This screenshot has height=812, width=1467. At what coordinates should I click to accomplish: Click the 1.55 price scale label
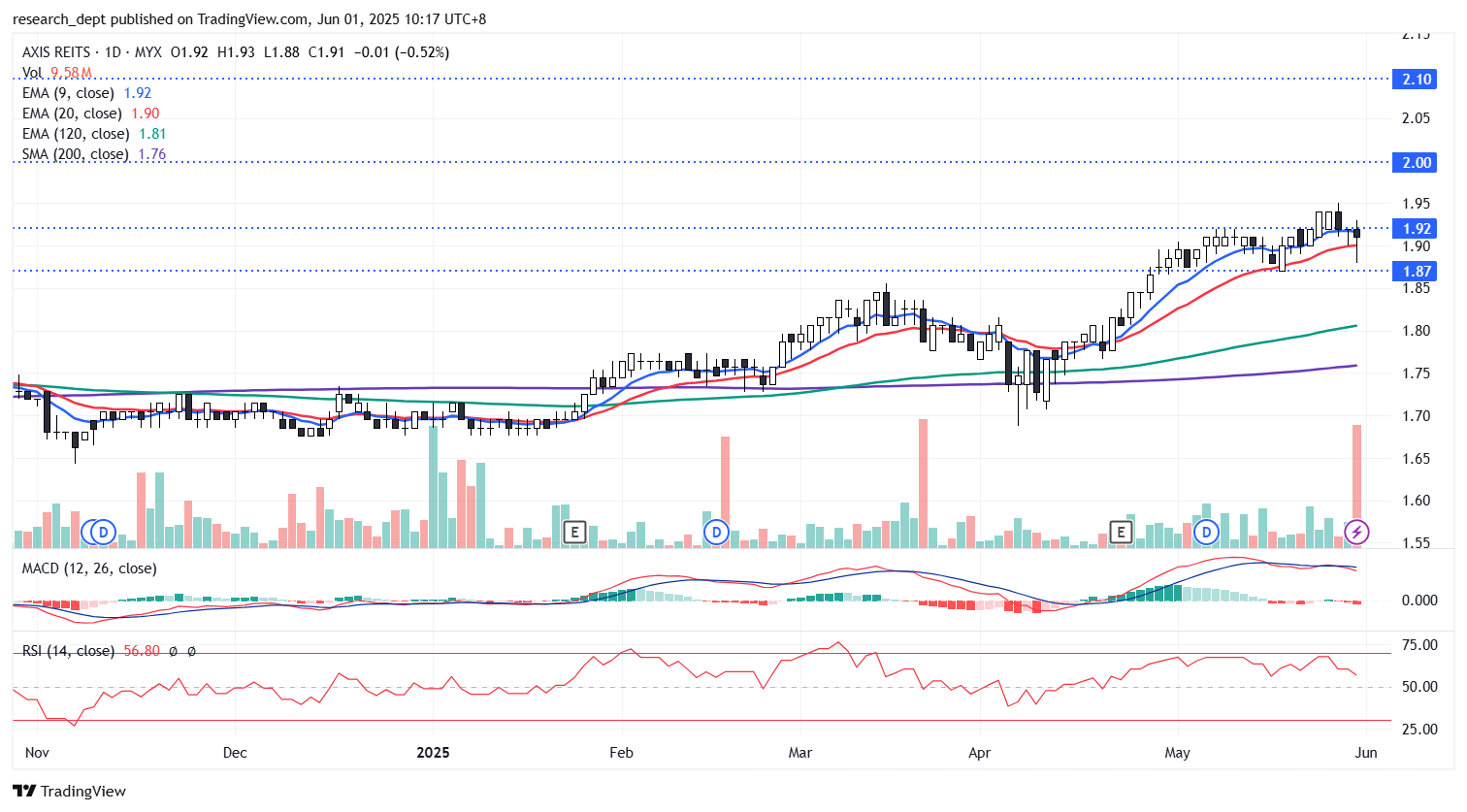click(1417, 543)
